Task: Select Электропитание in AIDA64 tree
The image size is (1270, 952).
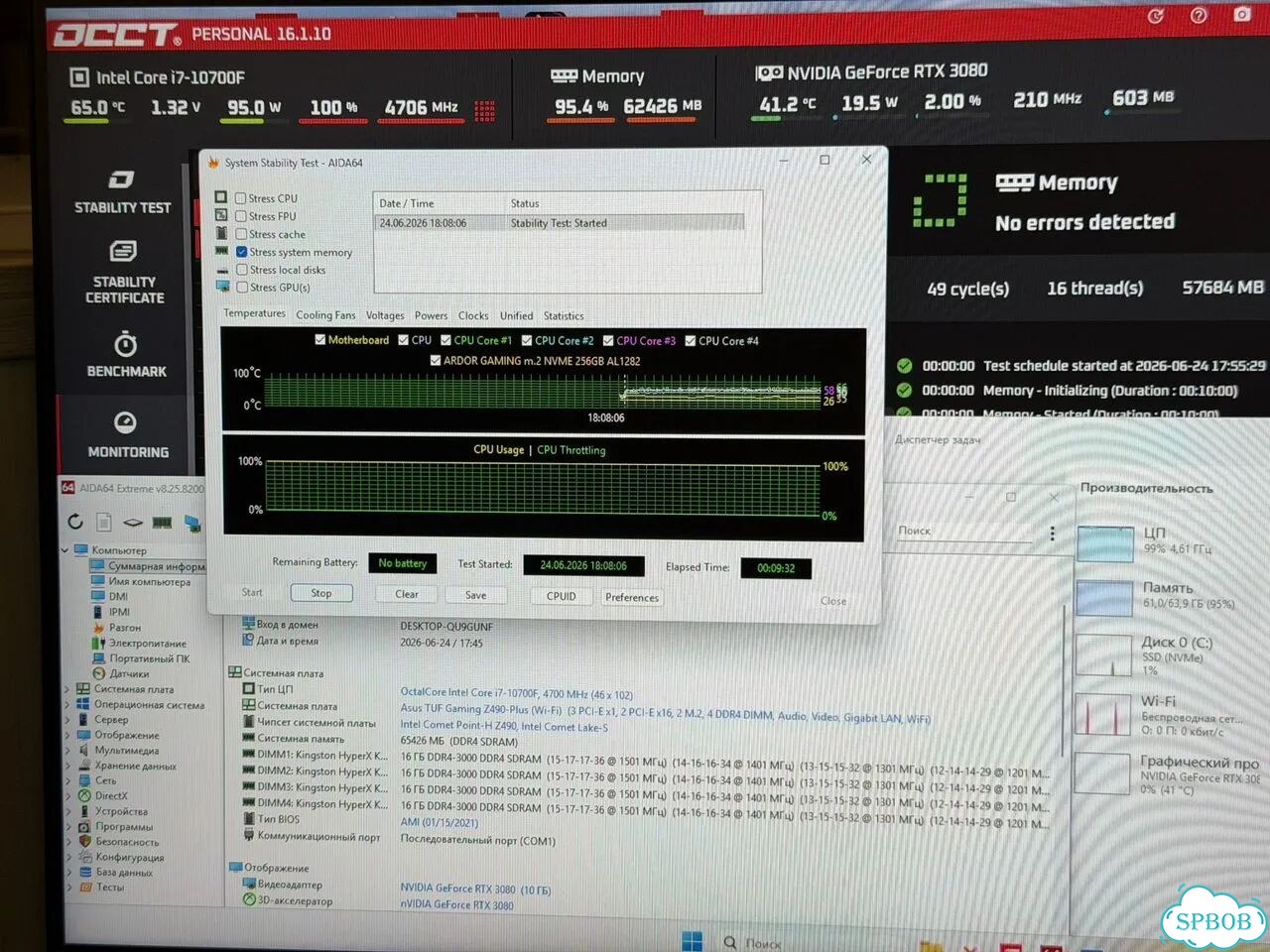Action: [x=139, y=643]
